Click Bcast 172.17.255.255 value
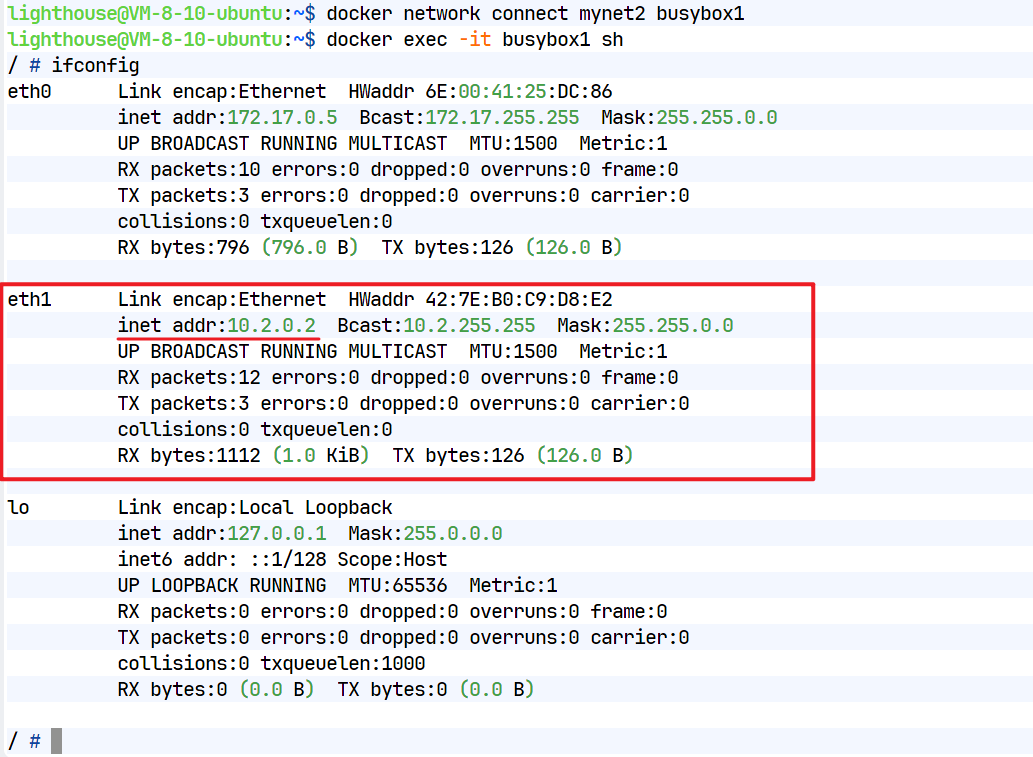Screen dimensions: 1033x757 [x=502, y=117]
